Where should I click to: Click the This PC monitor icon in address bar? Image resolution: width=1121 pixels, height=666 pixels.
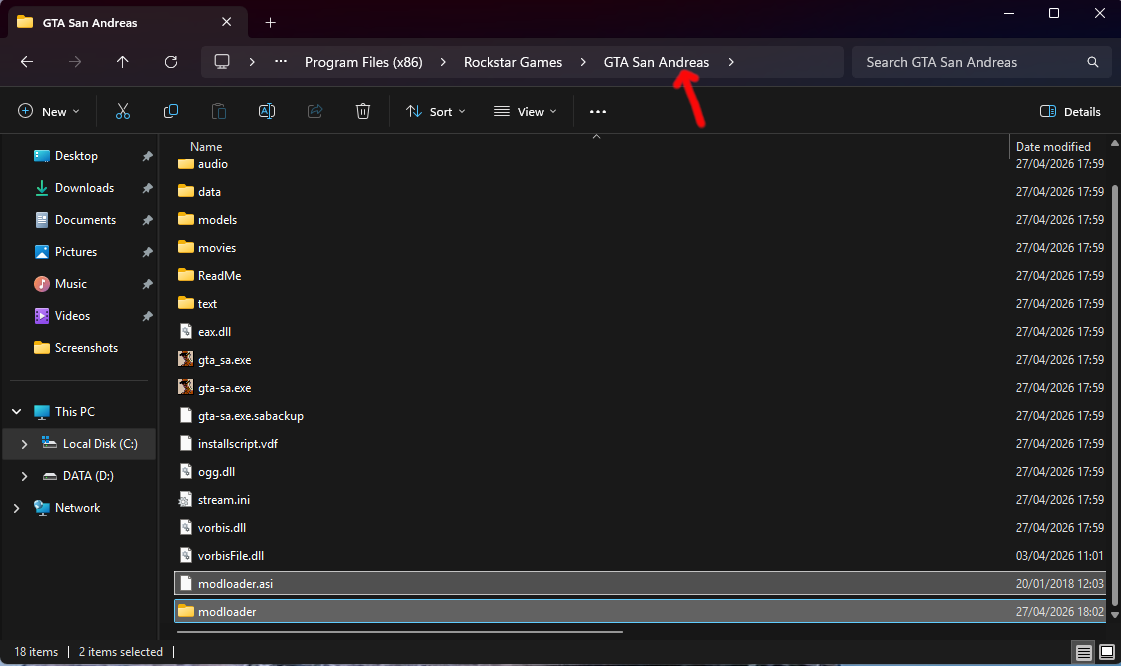pyautogui.click(x=222, y=62)
